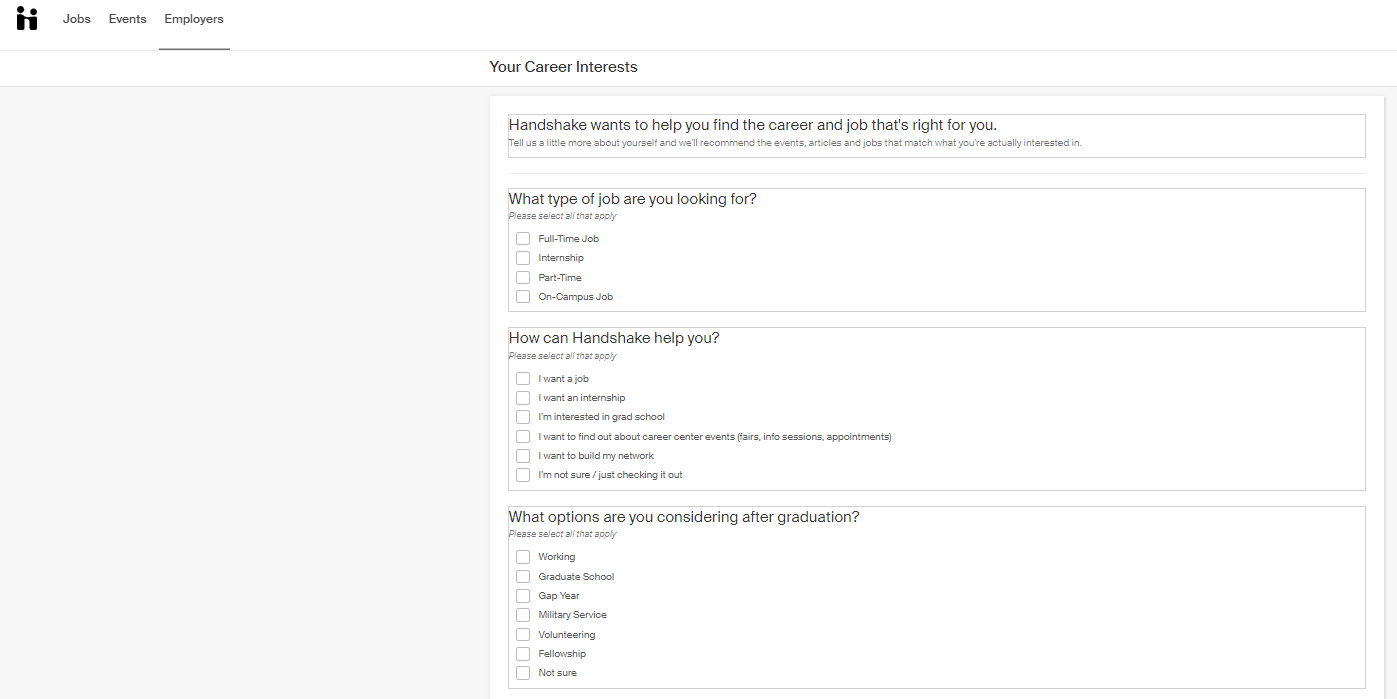Check the Fellowship box
Screen dimensions: 1397x699
(523, 653)
